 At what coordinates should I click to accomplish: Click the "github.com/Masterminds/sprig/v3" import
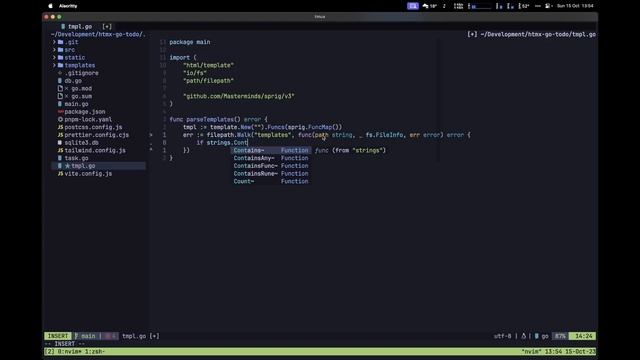[x=239, y=96]
